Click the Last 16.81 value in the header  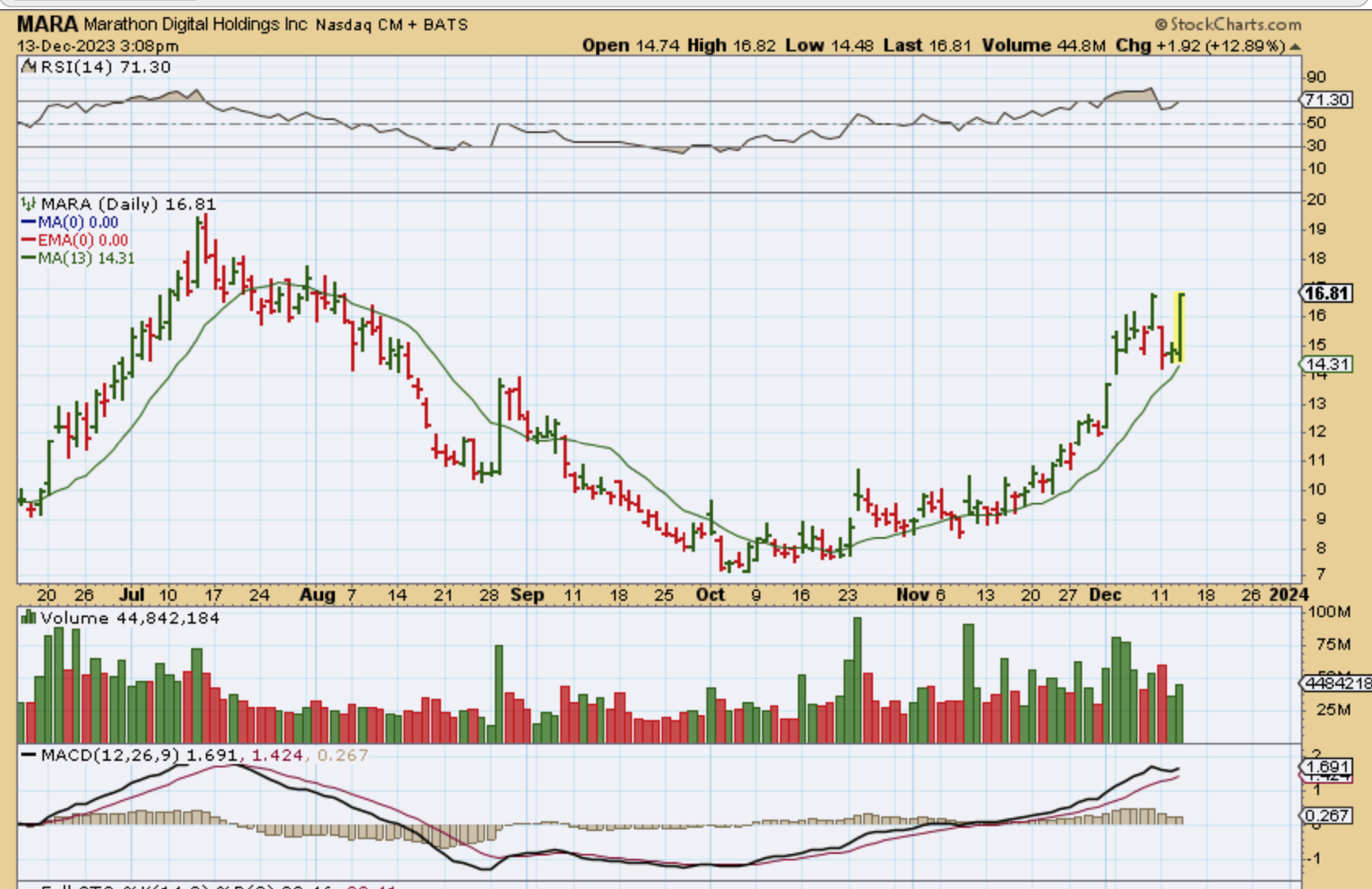927,46
